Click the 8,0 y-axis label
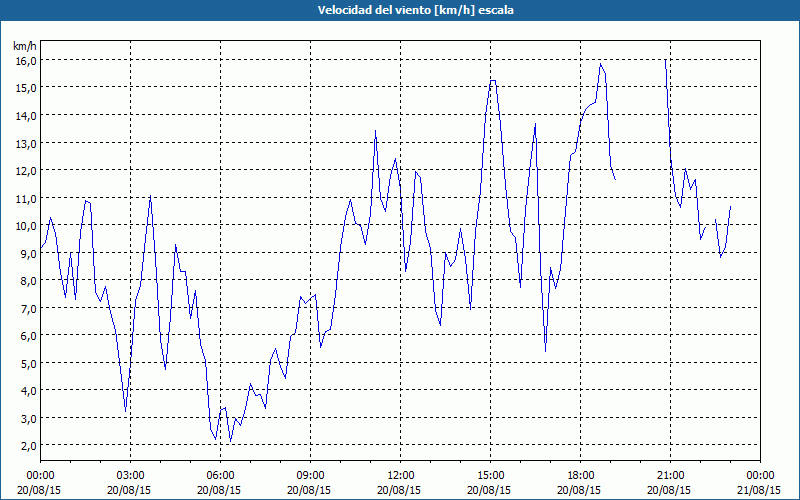The height and width of the screenshot is (500, 800). (x=28, y=281)
